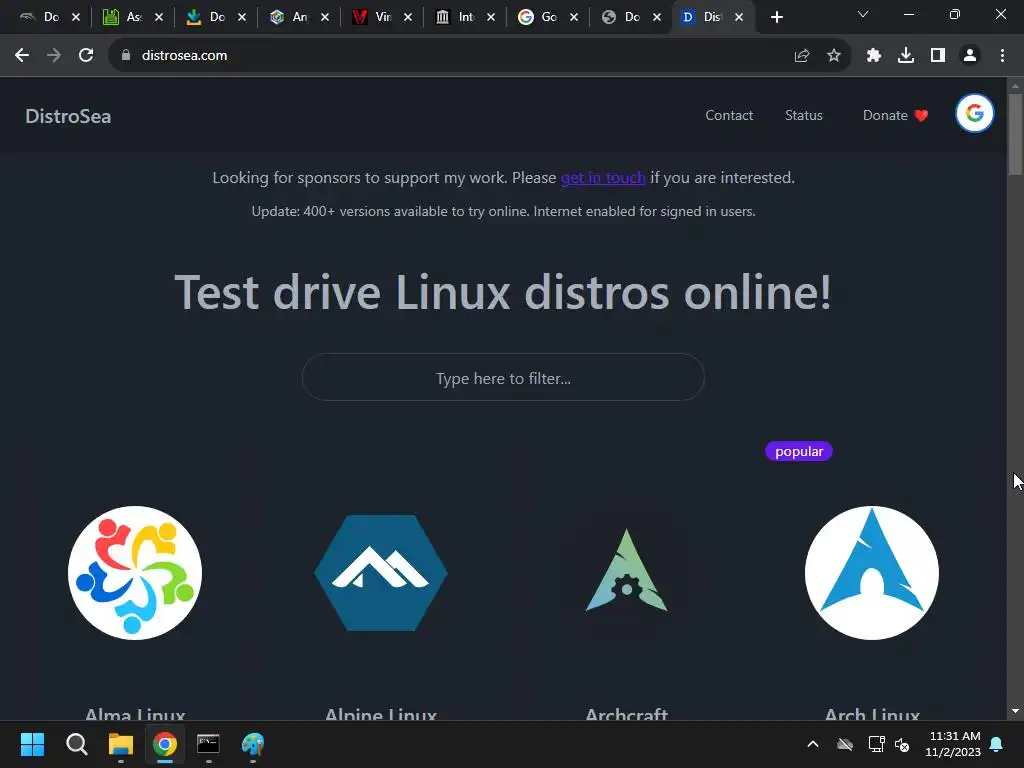This screenshot has height=768, width=1024.
Task: Open the notifications bell in system tray
Action: click(997, 744)
